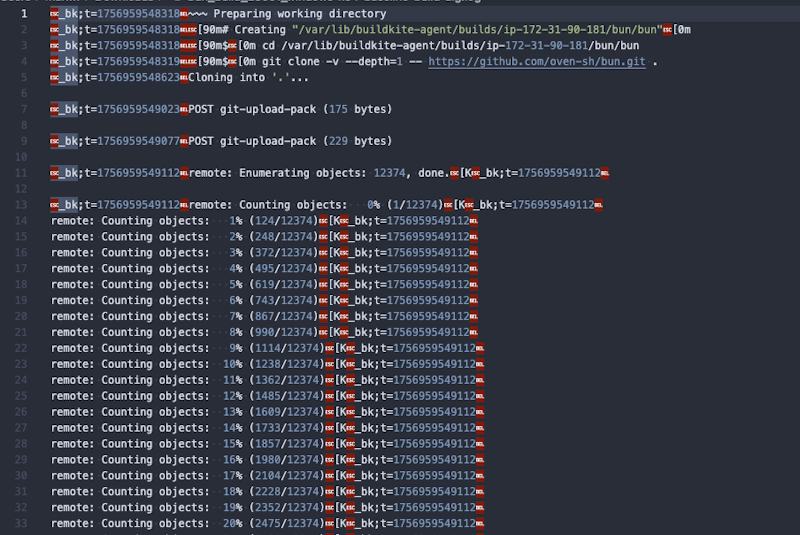Click gutter line number 4
Screen dimensions: 800x535
(x=24, y=62)
